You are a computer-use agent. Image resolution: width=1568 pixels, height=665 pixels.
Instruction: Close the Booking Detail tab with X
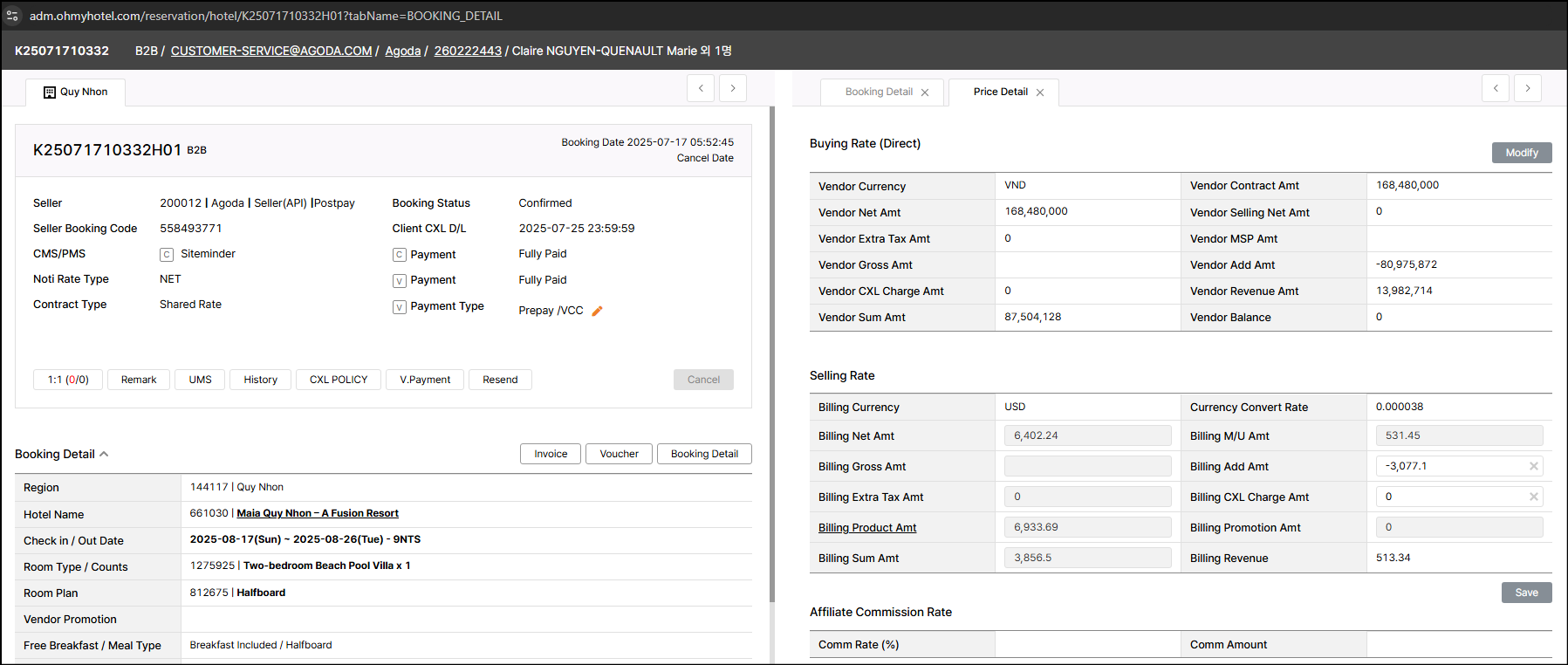925,93
